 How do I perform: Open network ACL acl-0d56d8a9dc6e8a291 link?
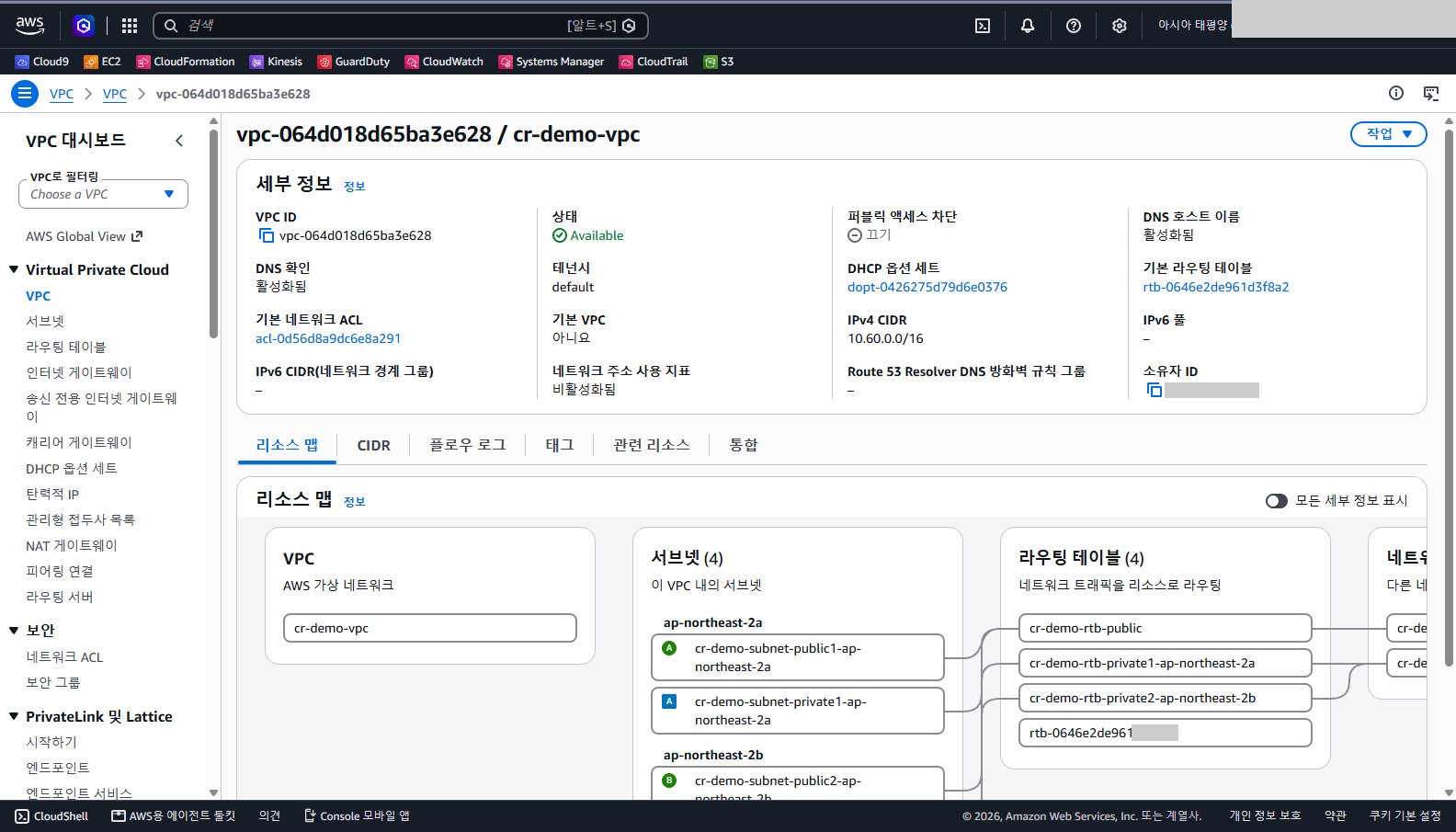[328, 338]
